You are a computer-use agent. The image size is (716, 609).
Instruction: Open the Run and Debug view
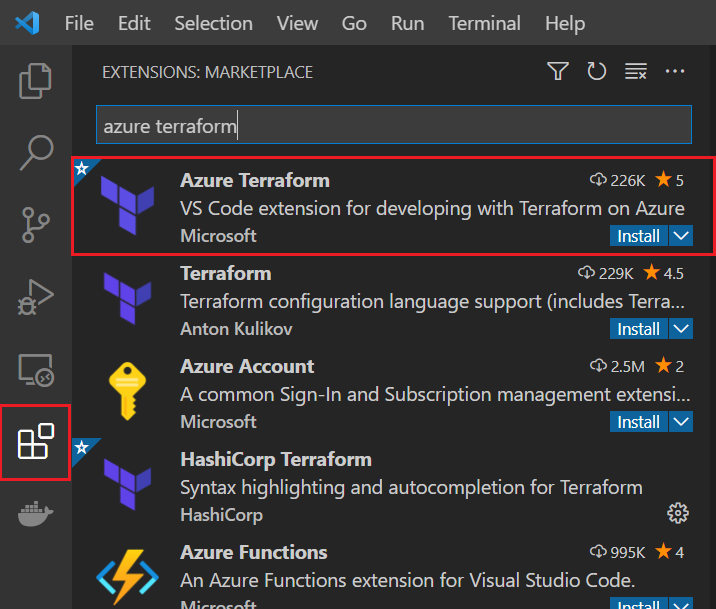(x=35, y=297)
